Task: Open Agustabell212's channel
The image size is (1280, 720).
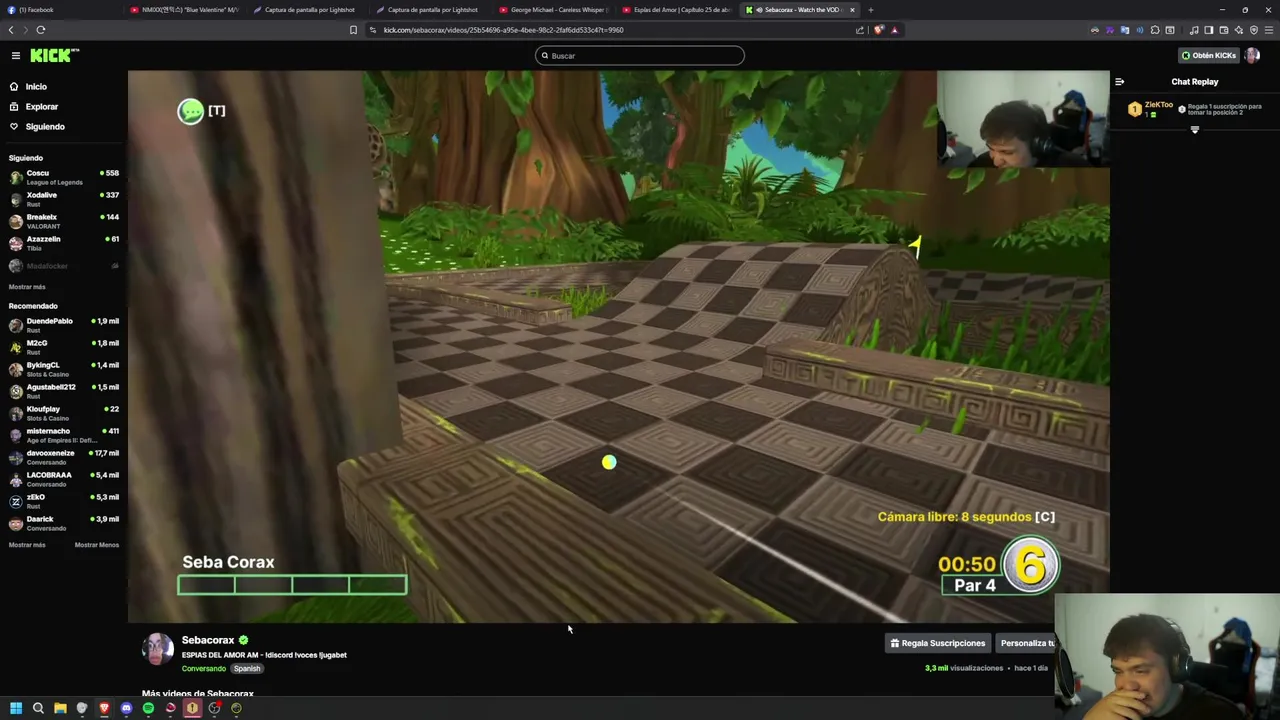Action: click(62, 391)
